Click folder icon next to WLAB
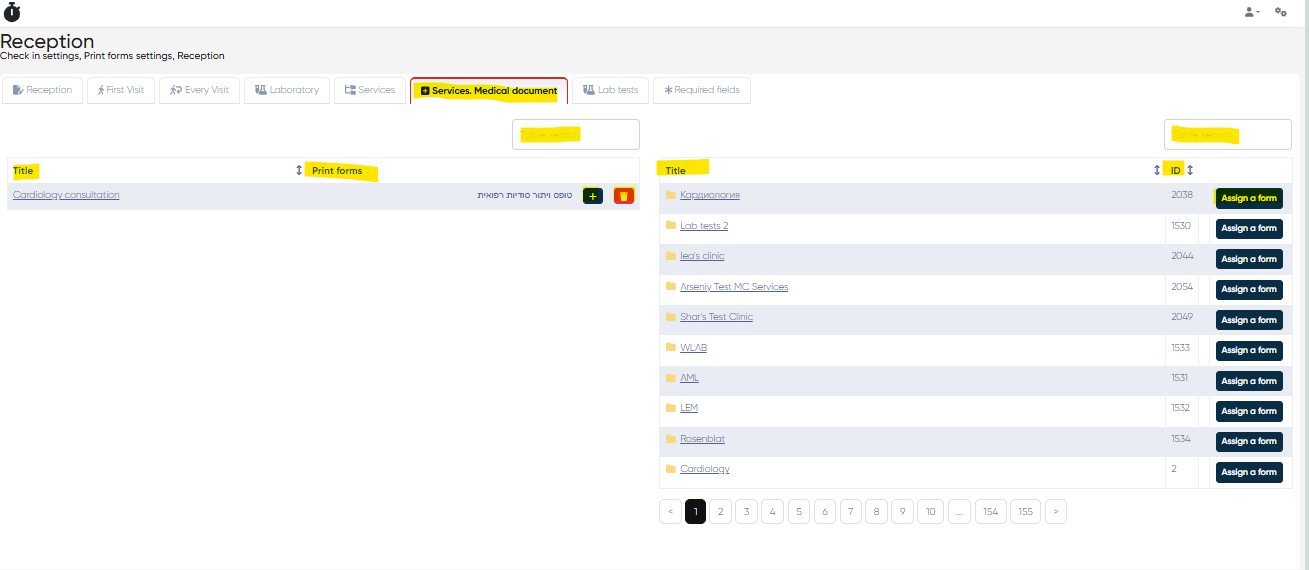The image size is (1309, 570). click(671, 348)
